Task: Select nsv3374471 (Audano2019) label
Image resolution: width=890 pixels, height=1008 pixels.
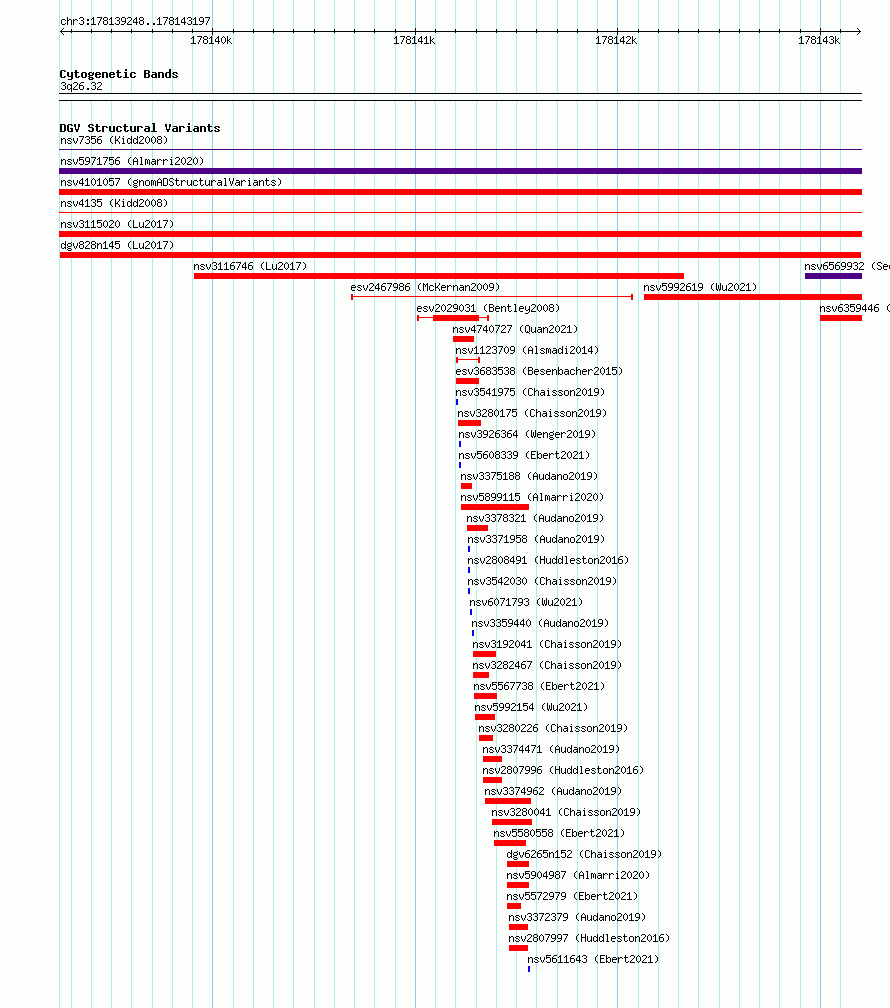Action: 551,750
